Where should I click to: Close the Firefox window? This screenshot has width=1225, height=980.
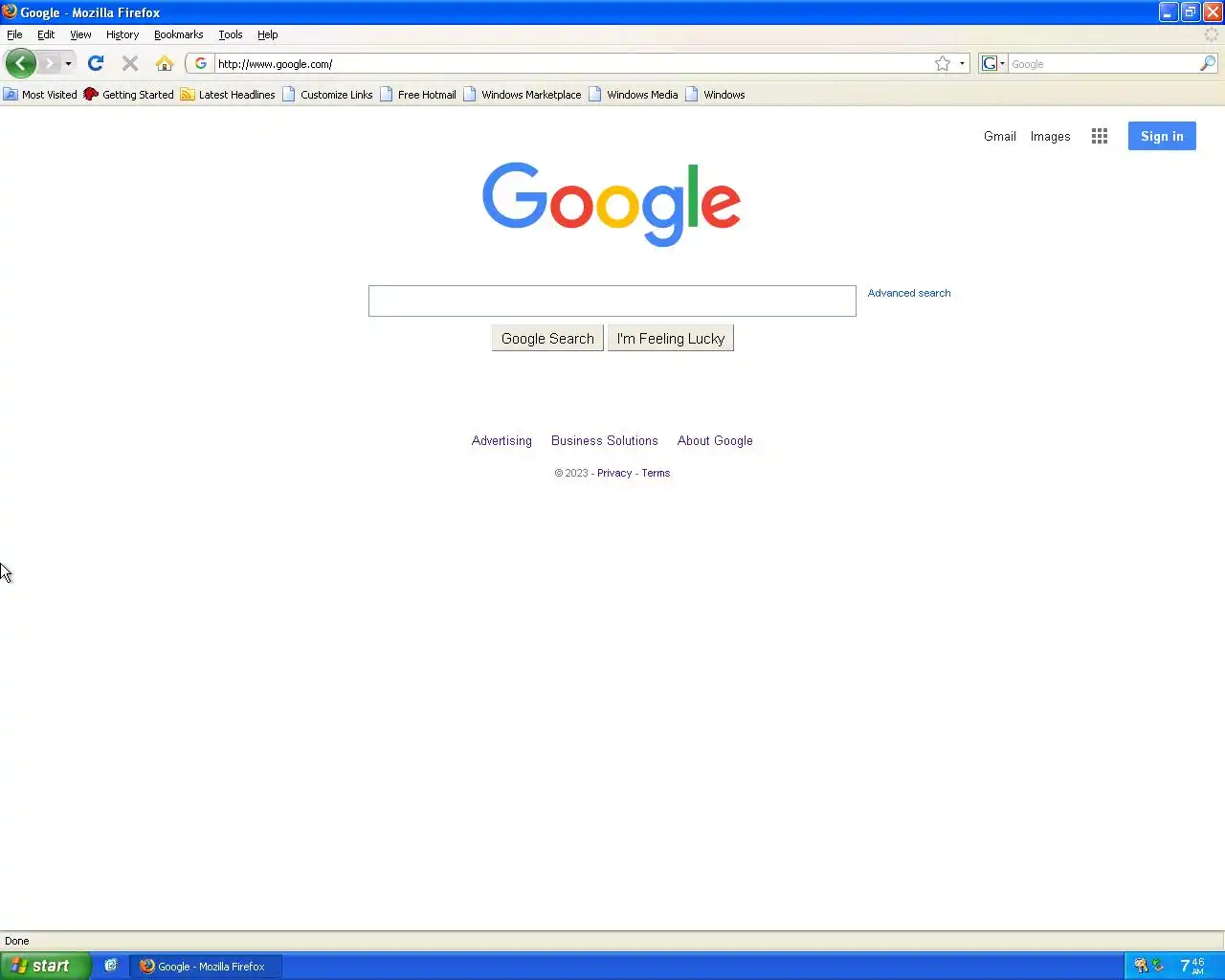click(x=1213, y=11)
